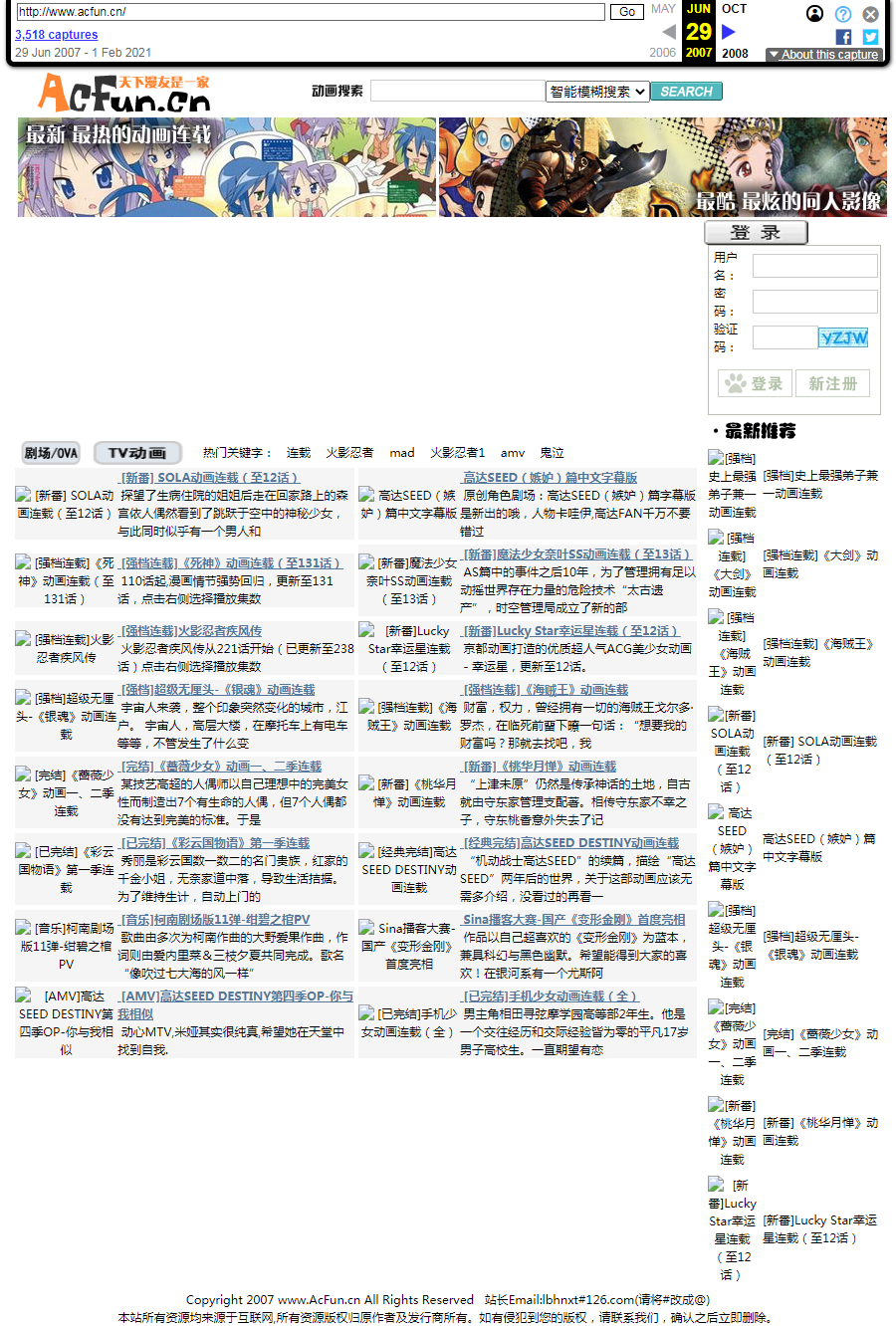Viewport: 896px width, 1326px height.
Task: Click the YZJW captcha image
Action: point(843,337)
